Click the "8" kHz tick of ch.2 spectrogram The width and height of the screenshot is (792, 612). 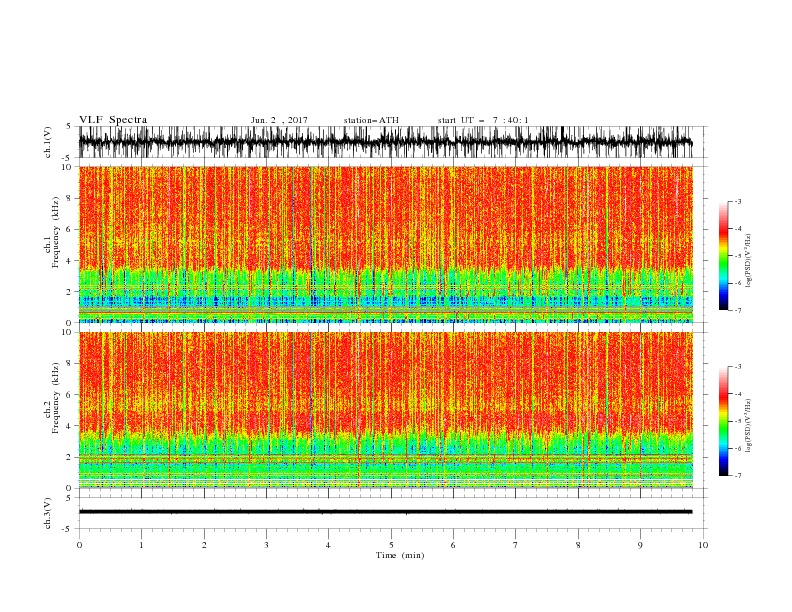tap(70, 364)
